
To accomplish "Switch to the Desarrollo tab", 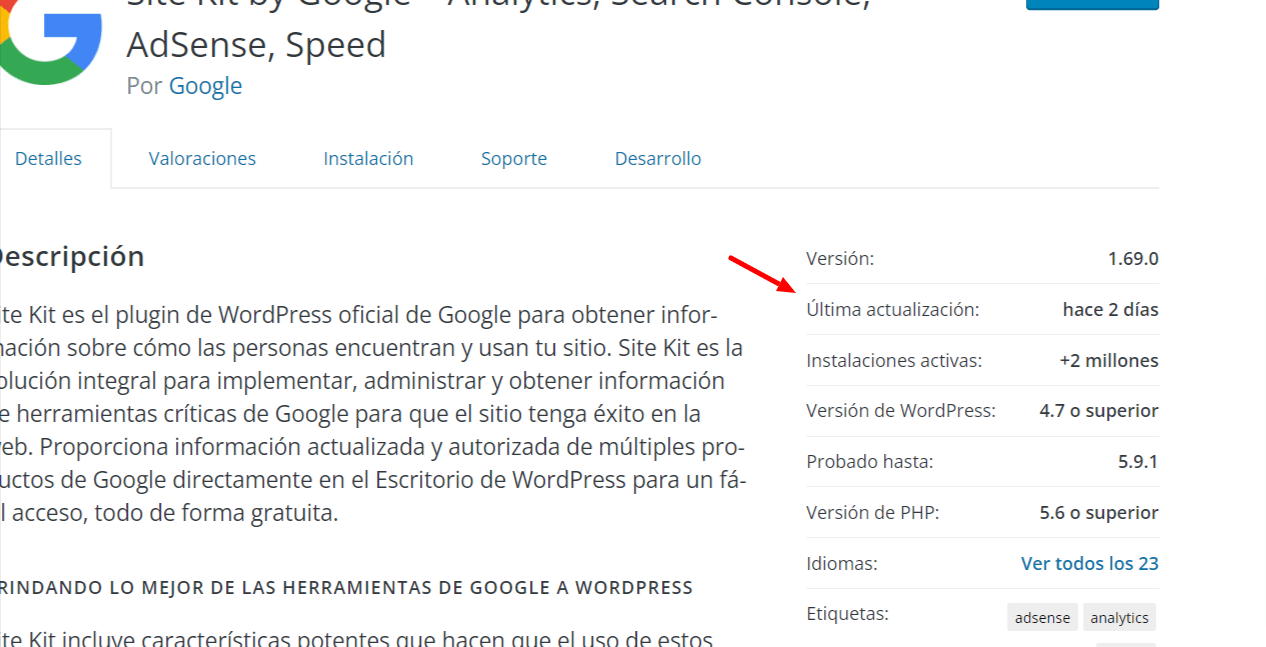I will tap(658, 158).
